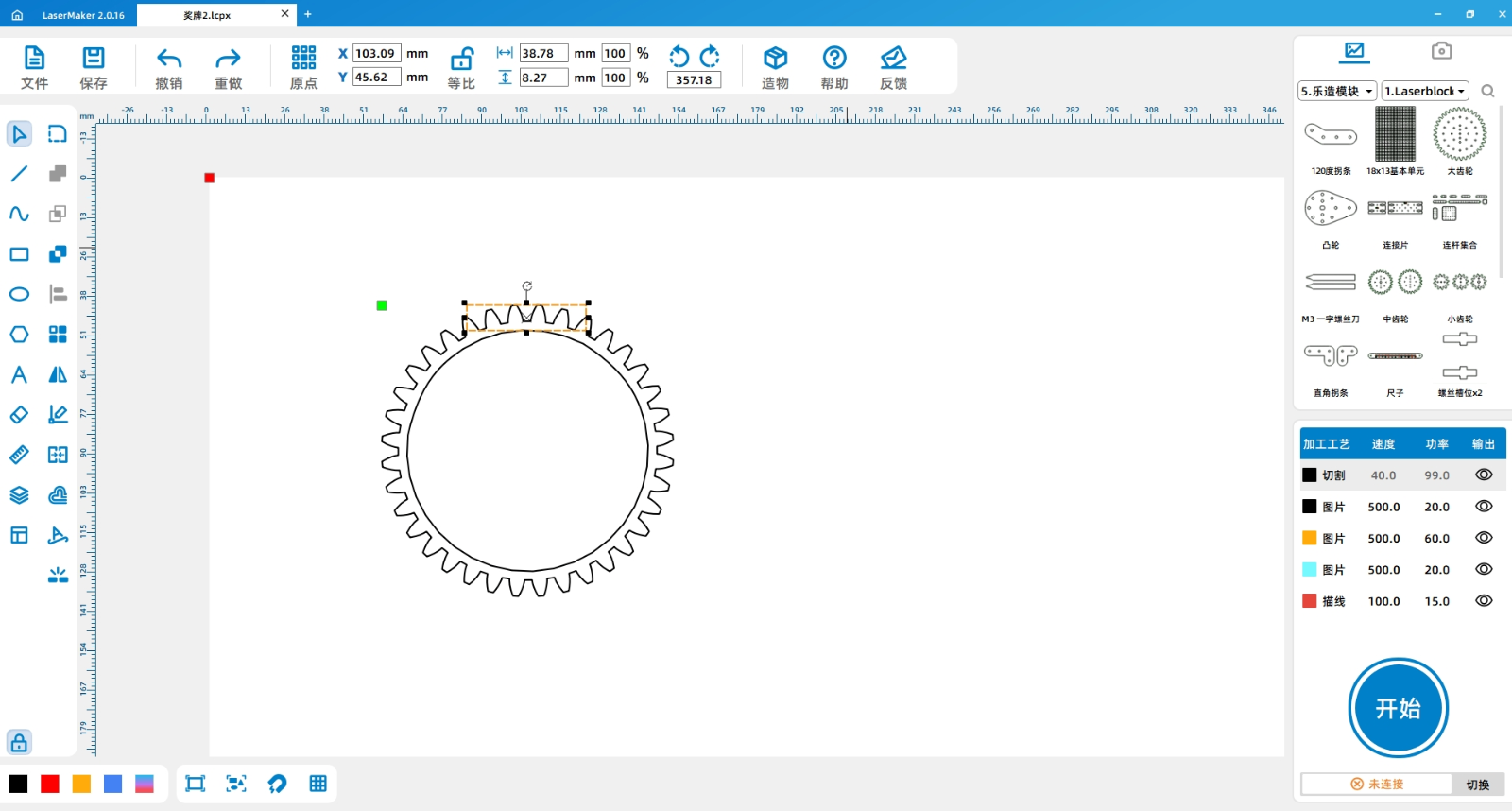Click the Redo (重做) arrow icon
The width and height of the screenshot is (1512, 811).
(228, 59)
